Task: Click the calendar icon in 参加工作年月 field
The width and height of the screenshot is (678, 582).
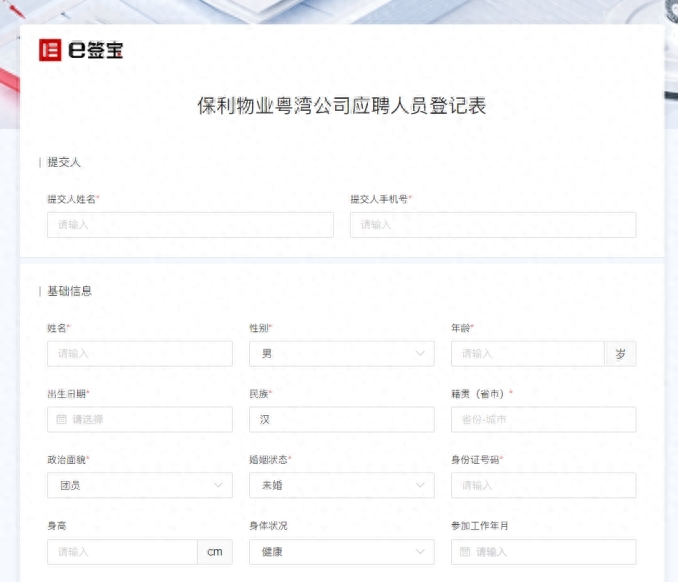Action: (x=465, y=551)
